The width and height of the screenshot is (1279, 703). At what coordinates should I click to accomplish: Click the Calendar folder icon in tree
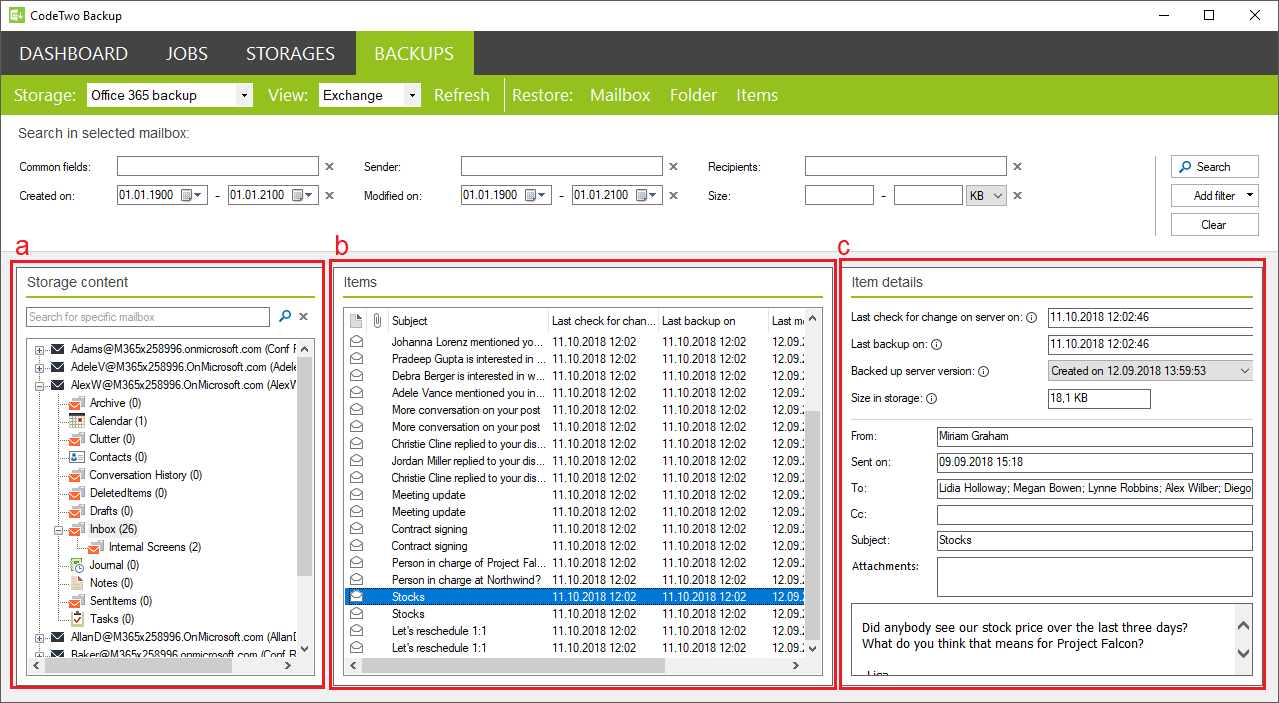[x=77, y=421]
